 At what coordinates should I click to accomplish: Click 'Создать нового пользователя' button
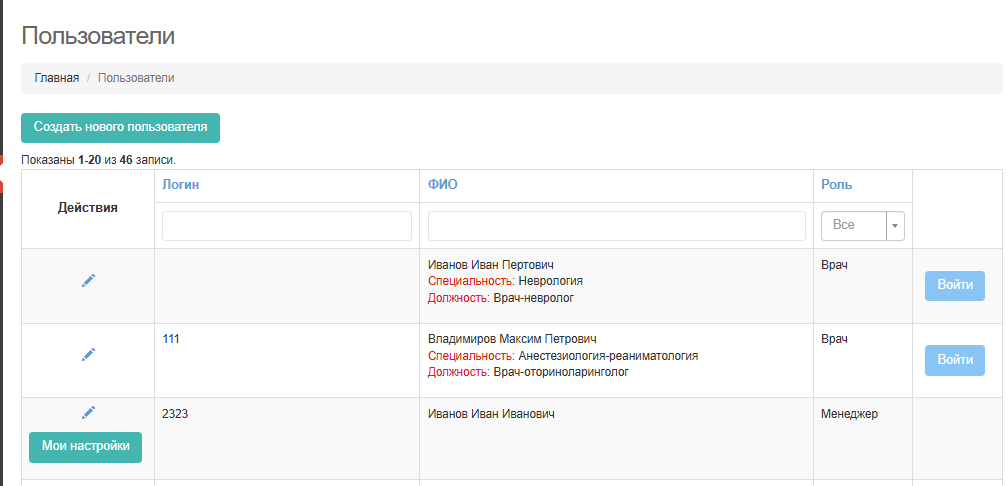[x=120, y=128]
